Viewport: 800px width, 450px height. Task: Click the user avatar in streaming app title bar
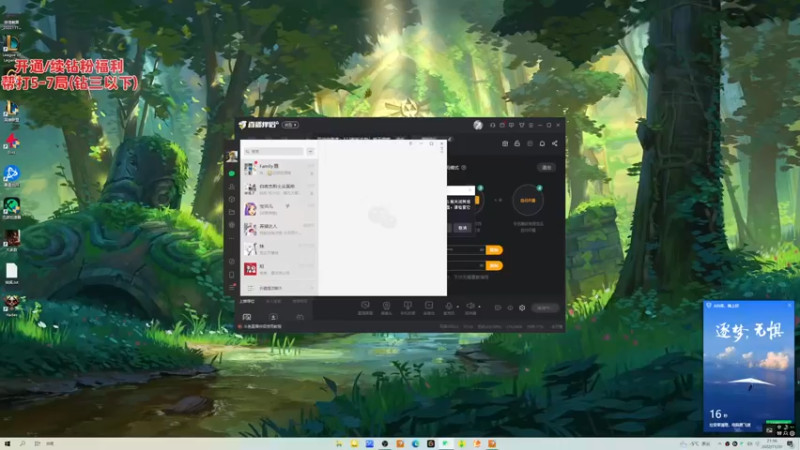478,125
